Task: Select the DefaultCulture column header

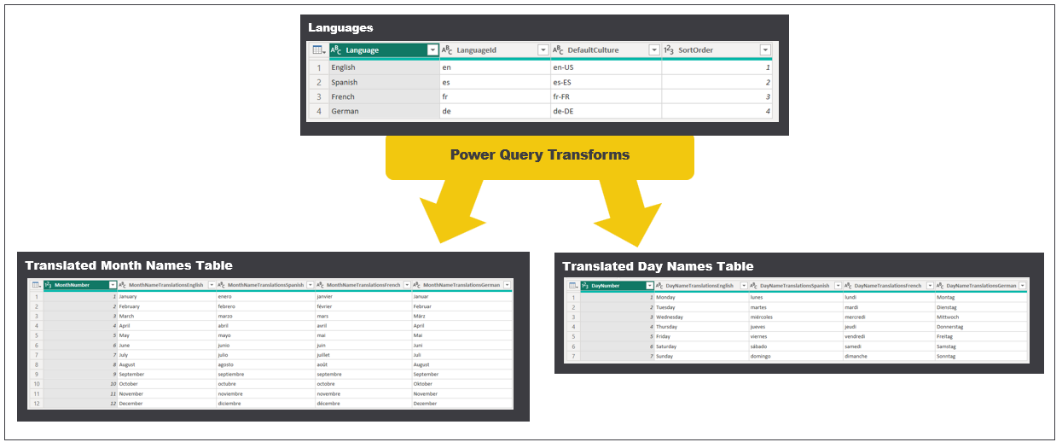Action: pyautogui.click(x=606, y=50)
